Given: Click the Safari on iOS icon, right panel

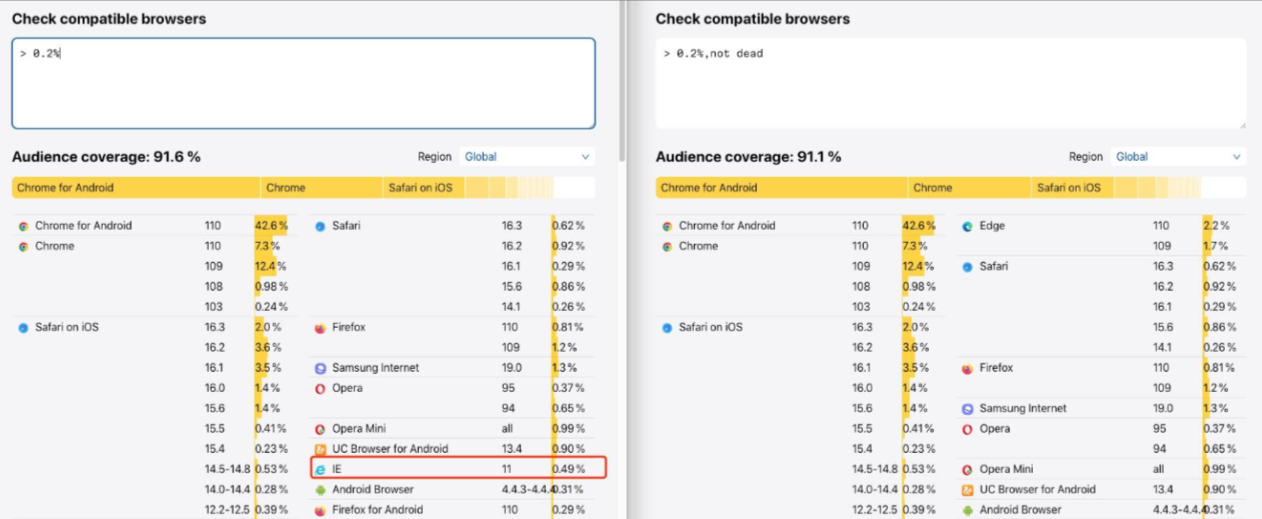Looking at the screenshot, I should coord(667,328).
